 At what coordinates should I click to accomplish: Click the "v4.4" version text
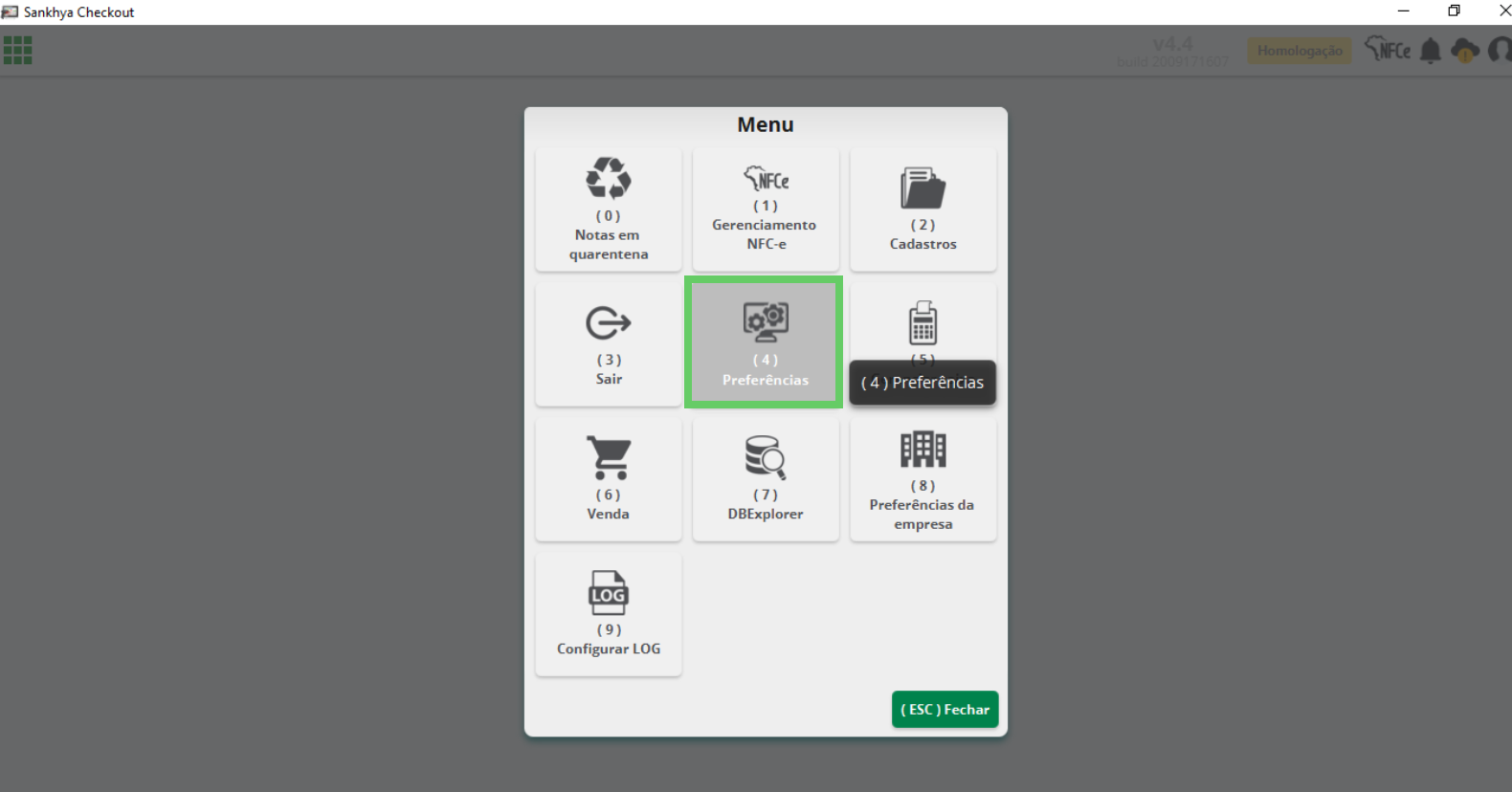pos(1173,44)
